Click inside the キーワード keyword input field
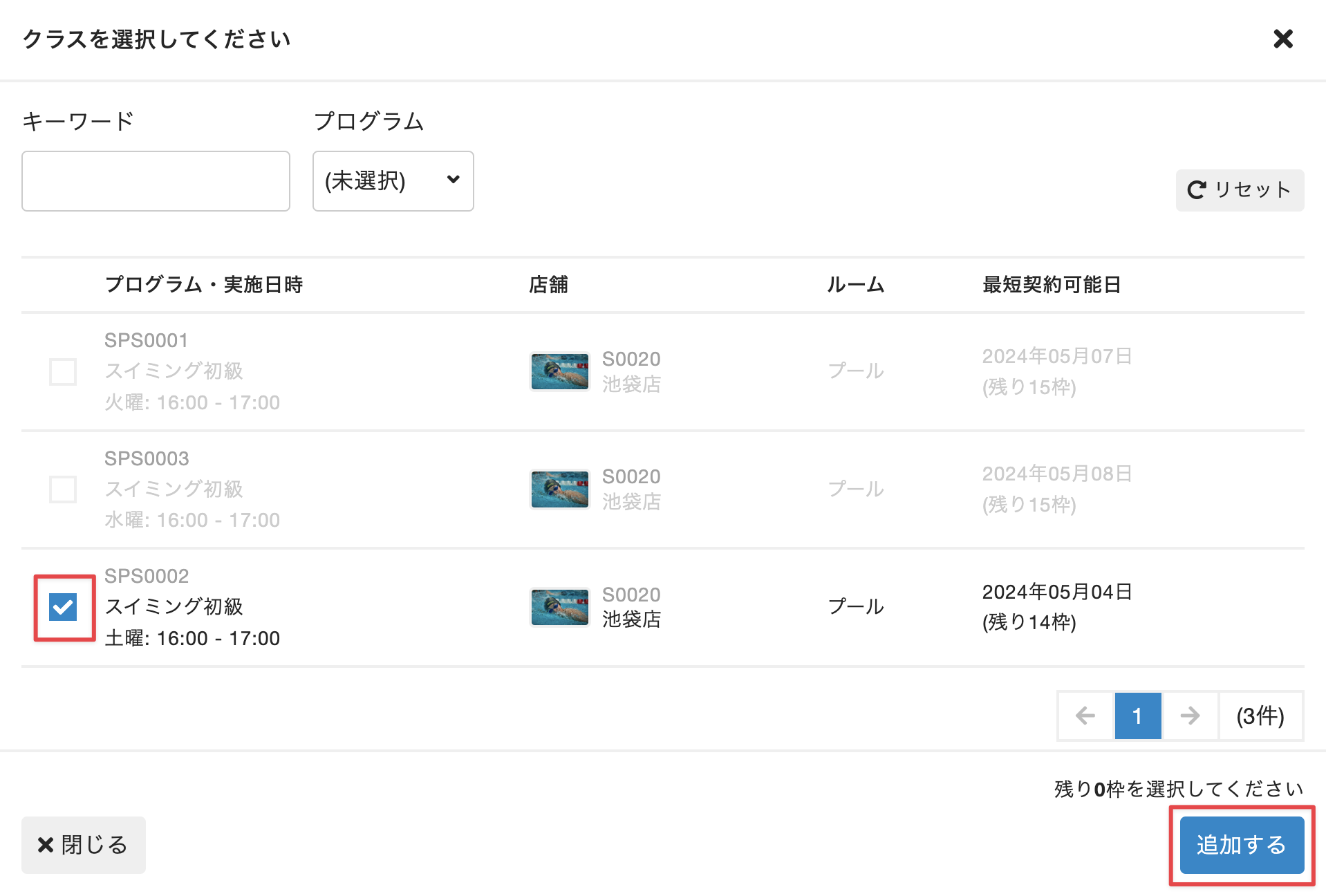Screen dimensions: 1326x896 click(156, 181)
